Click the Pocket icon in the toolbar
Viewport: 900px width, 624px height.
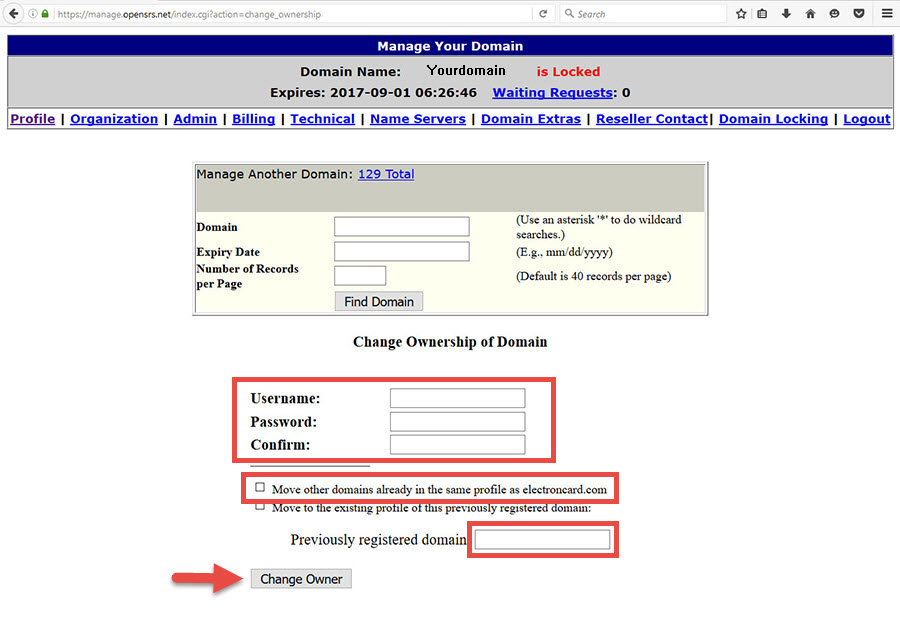click(x=858, y=14)
